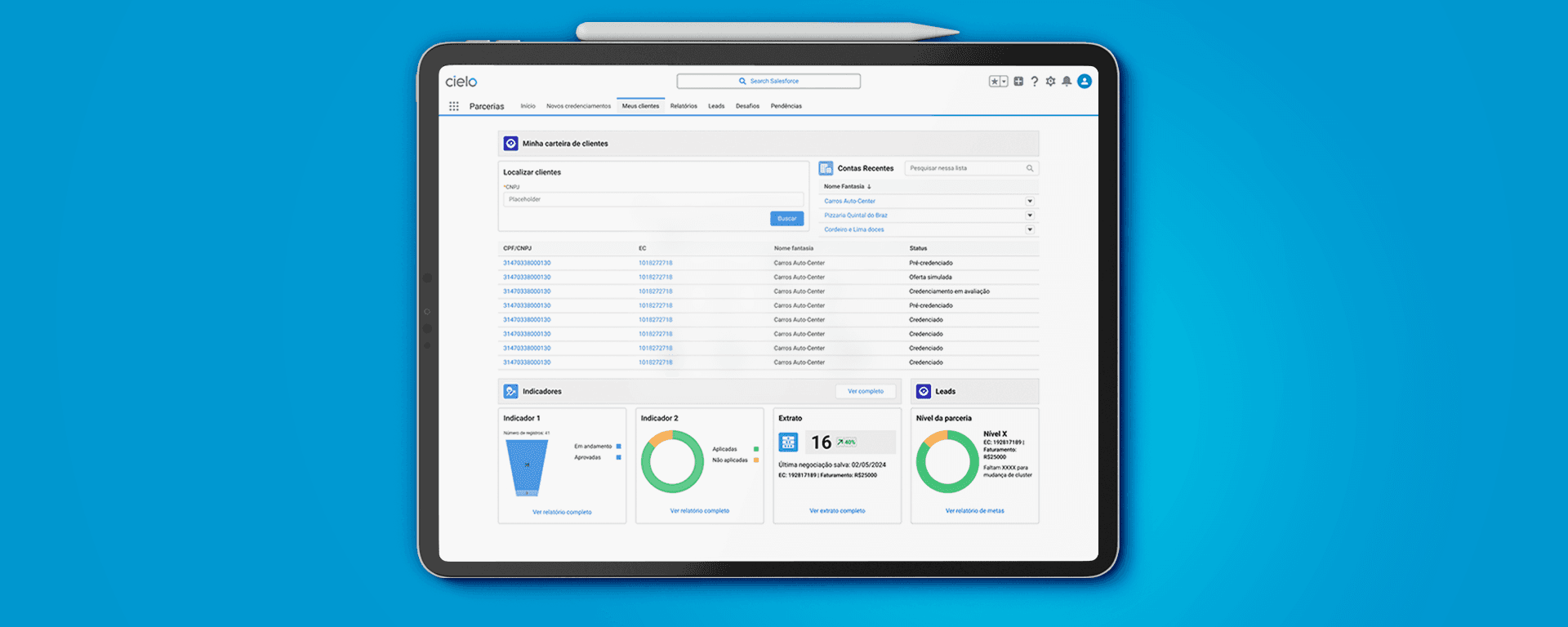The width and height of the screenshot is (1568, 627).
Task: Click the Minha carteira de clientes icon
Action: click(511, 144)
